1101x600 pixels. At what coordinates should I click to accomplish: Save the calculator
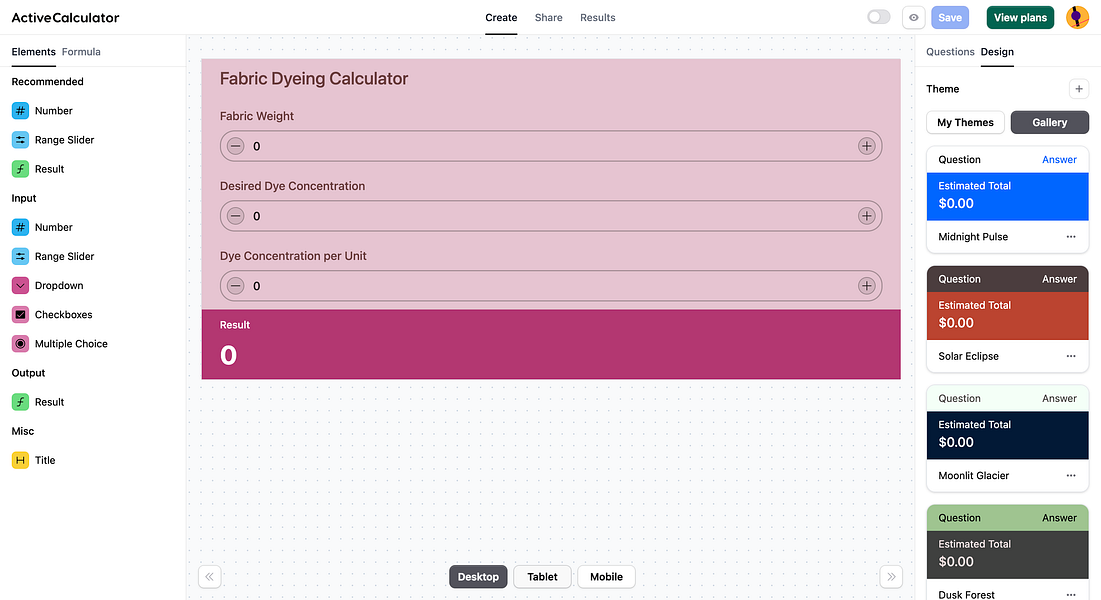click(949, 17)
